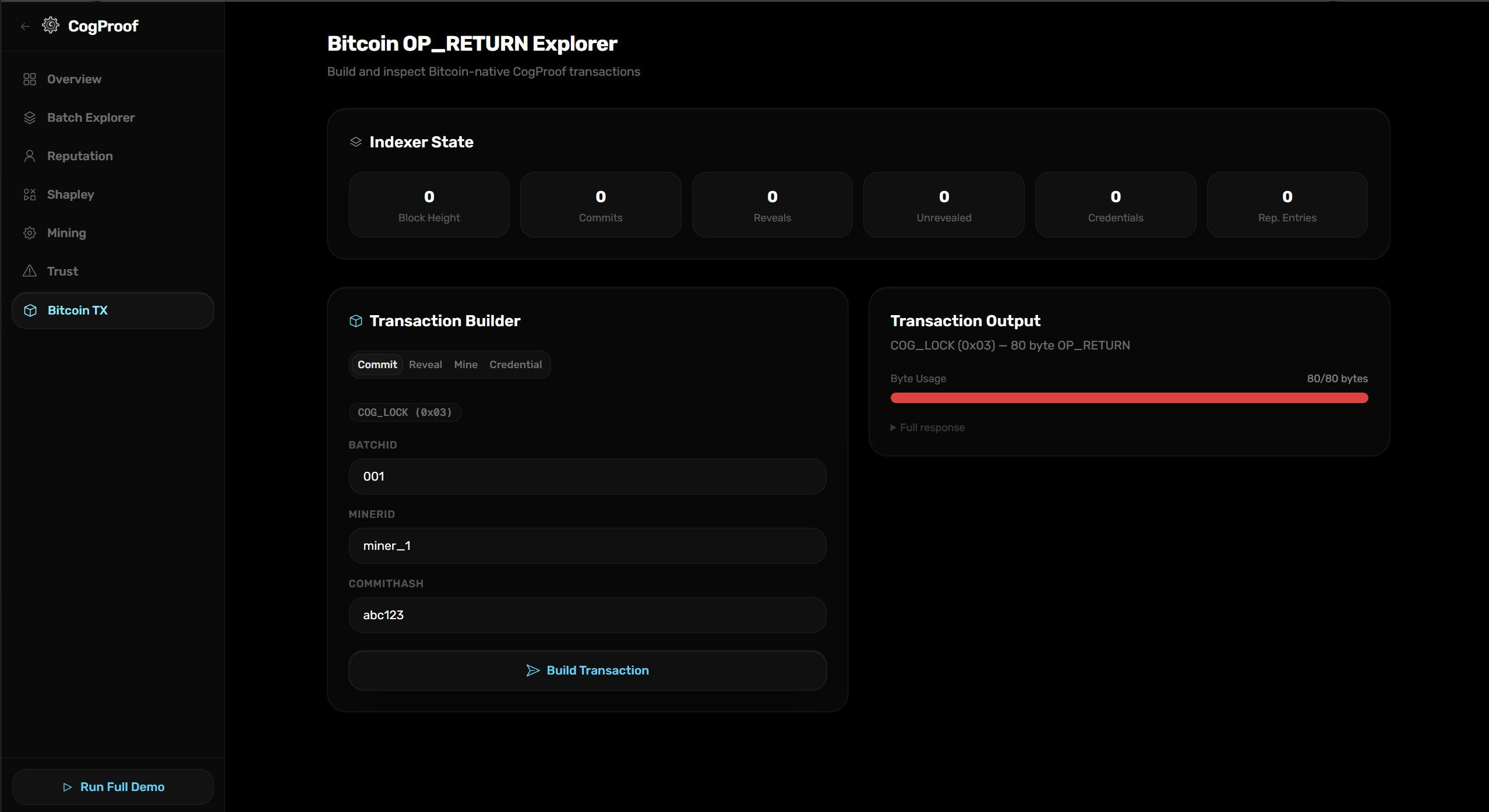This screenshot has height=812, width=1489.
Task: Switch to the Mine tab
Action: tap(465, 365)
